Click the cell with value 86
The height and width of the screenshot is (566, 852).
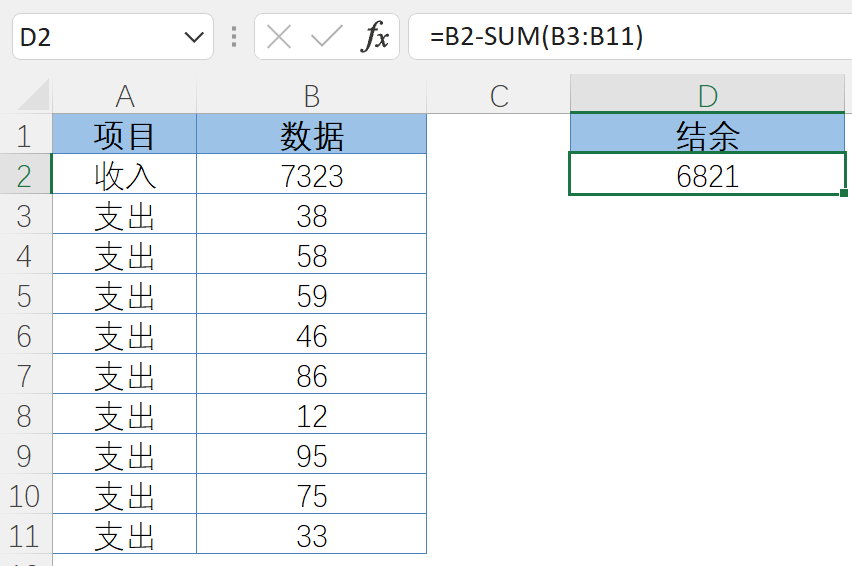click(x=311, y=374)
